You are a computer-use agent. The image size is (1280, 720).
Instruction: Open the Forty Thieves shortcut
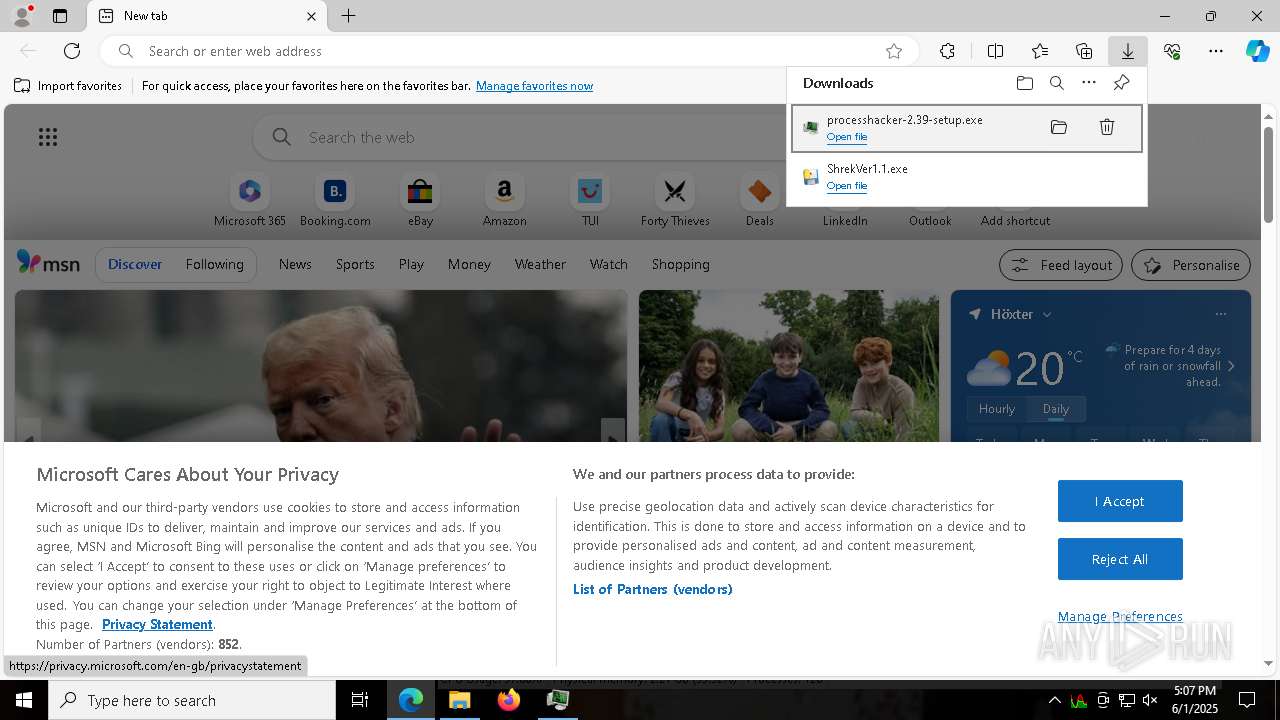click(x=675, y=201)
